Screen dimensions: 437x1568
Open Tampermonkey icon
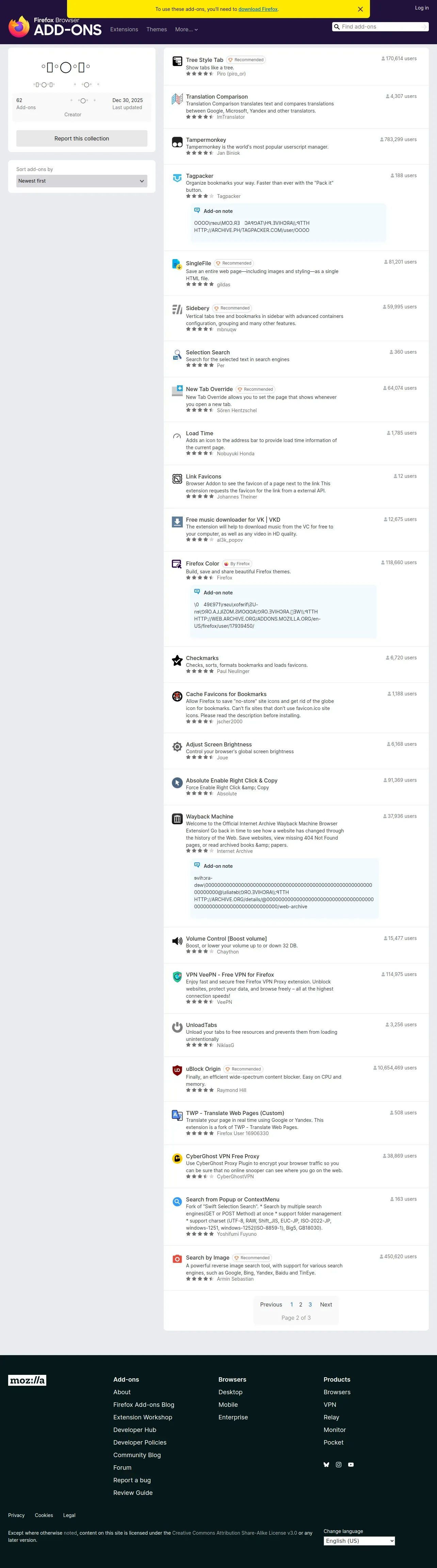[177, 142]
